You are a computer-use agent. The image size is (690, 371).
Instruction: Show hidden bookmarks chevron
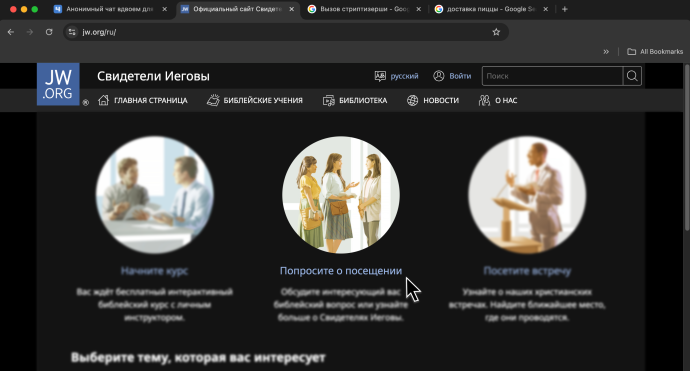click(x=606, y=51)
